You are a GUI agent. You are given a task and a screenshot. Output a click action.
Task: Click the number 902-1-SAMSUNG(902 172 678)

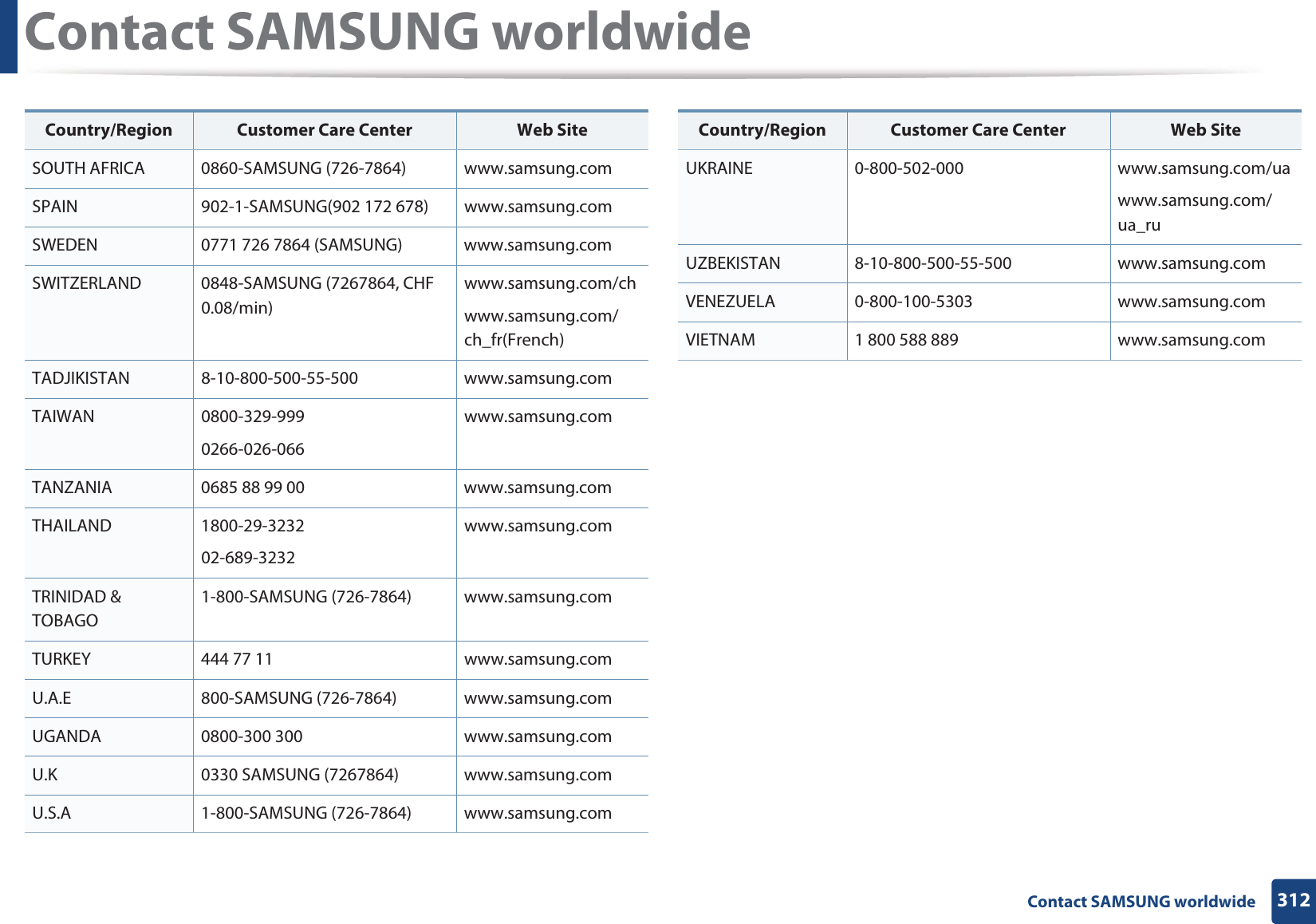pyautogui.click(x=314, y=207)
